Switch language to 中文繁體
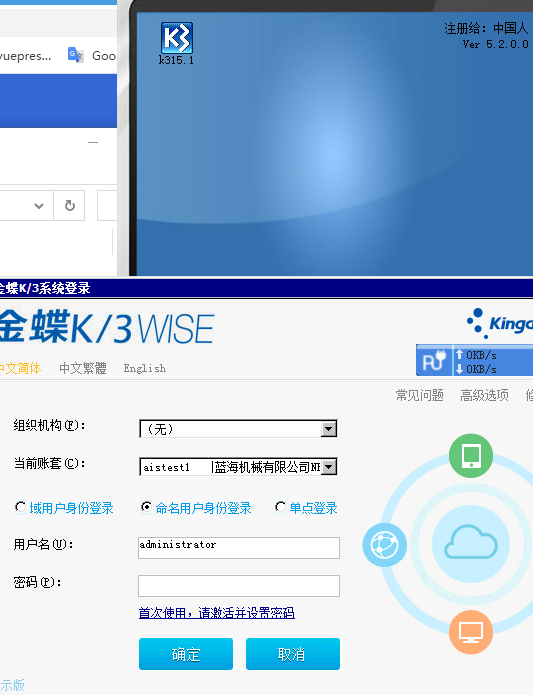This screenshot has width=533, height=695. (x=83, y=368)
